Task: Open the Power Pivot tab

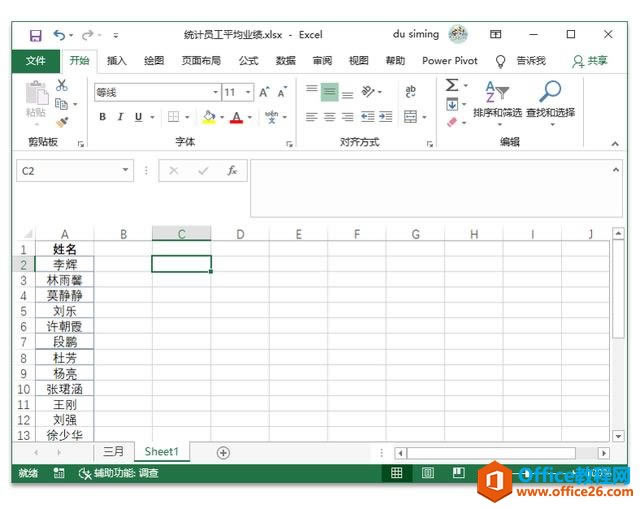Action: click(450, 61)
